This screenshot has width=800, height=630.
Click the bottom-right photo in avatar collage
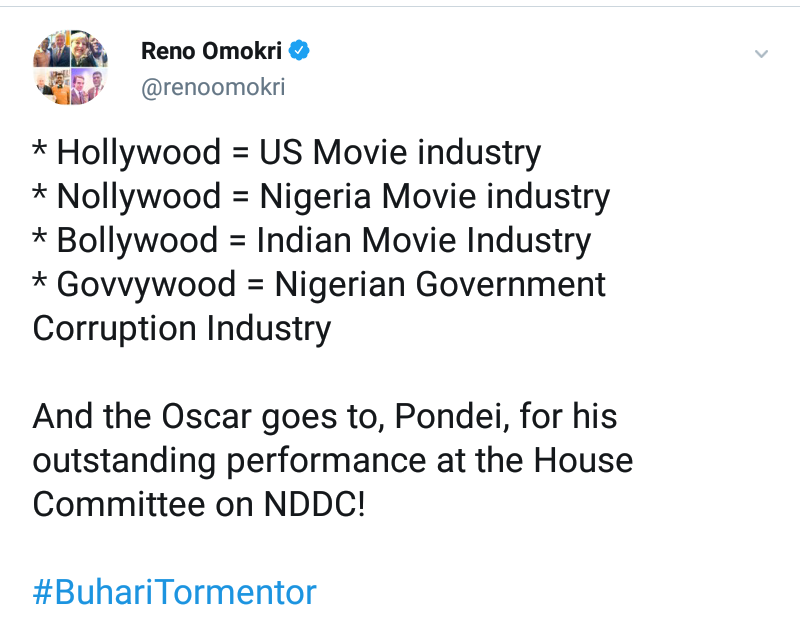tap(88, 85)
